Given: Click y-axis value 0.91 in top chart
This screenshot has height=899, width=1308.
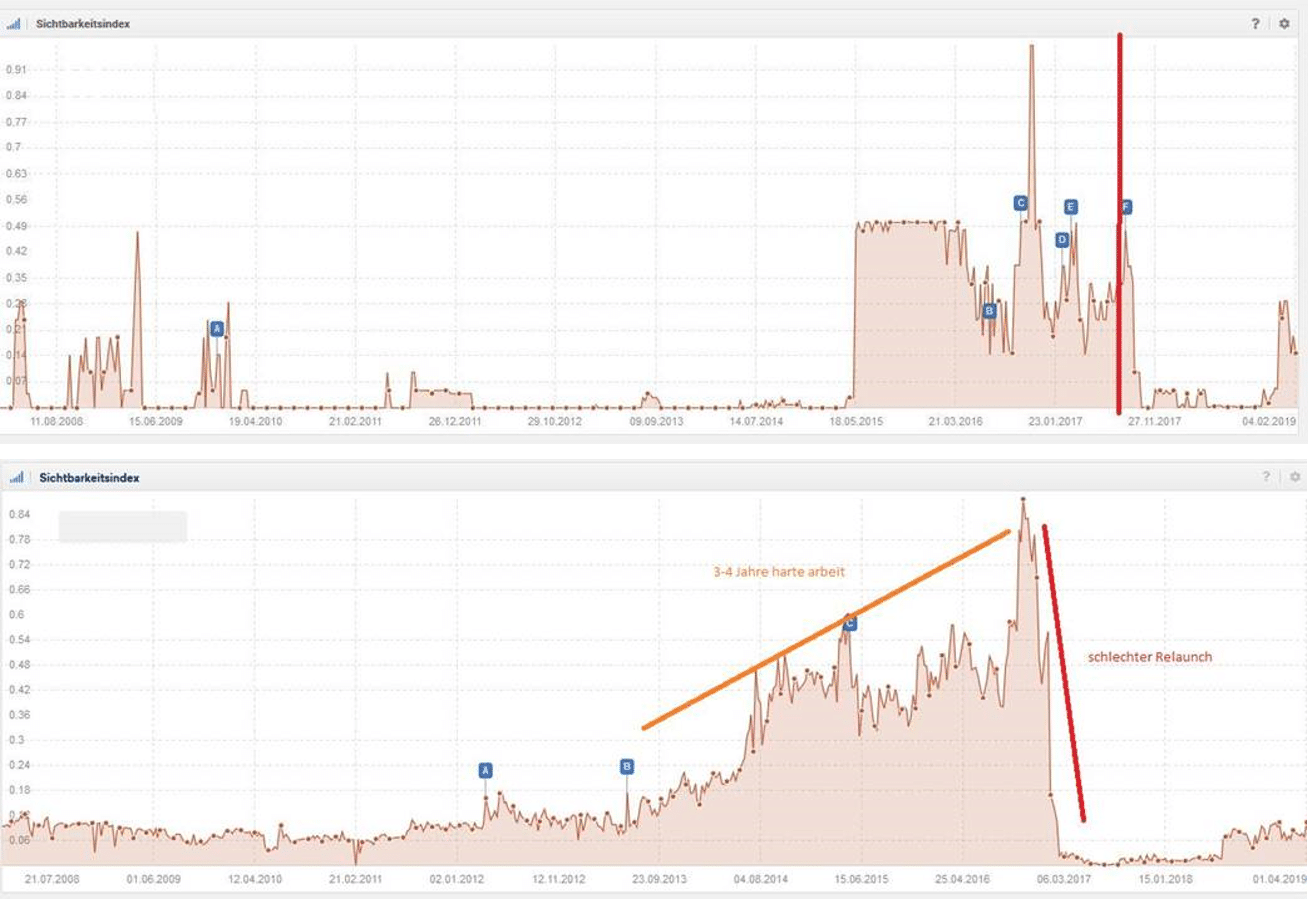Looking at the screenshot, I should coord(17,70).
